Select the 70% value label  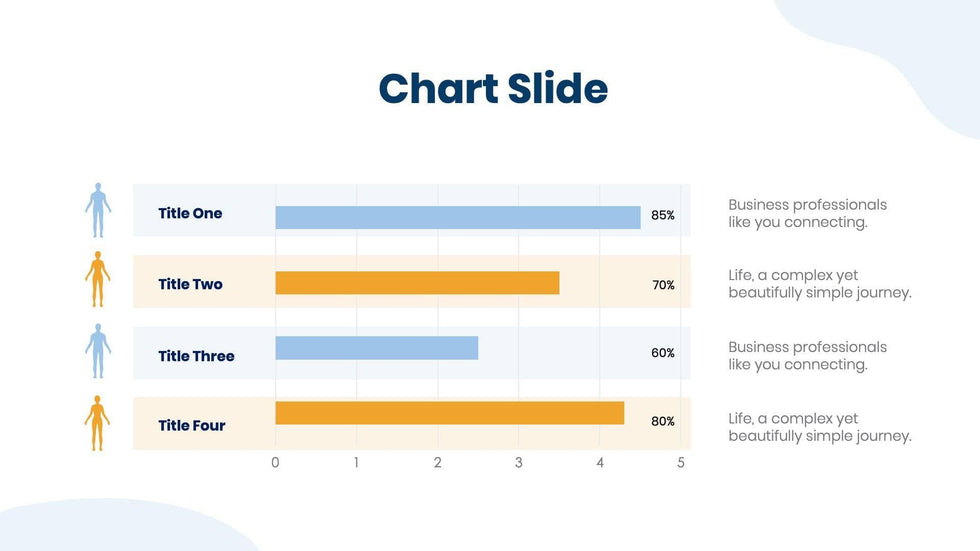coord(663,285)
